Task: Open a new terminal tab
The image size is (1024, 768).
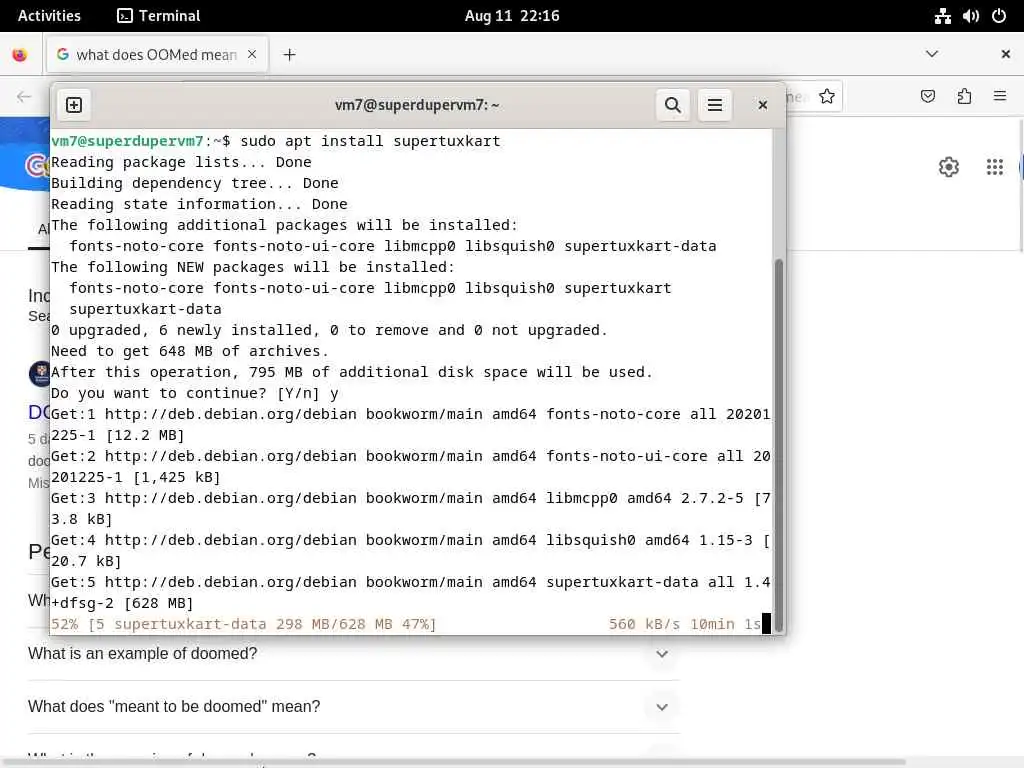Action: pyautogui.click(x=74, y=105)
